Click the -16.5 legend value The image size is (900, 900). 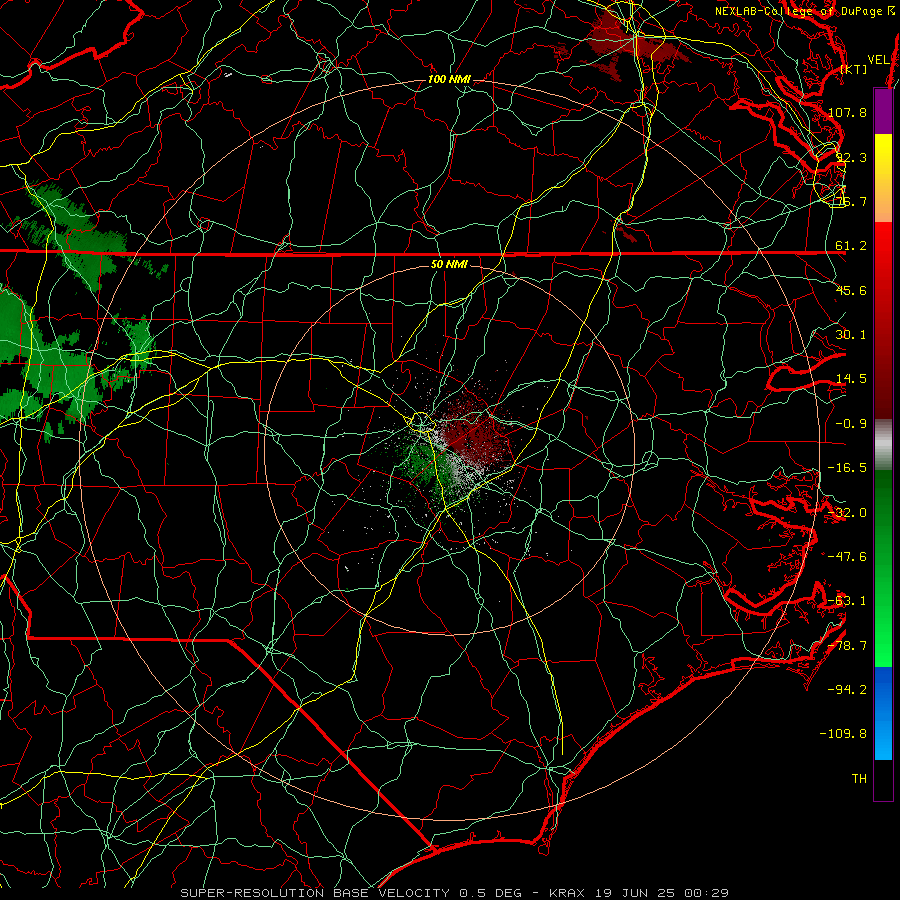[847, 468]
